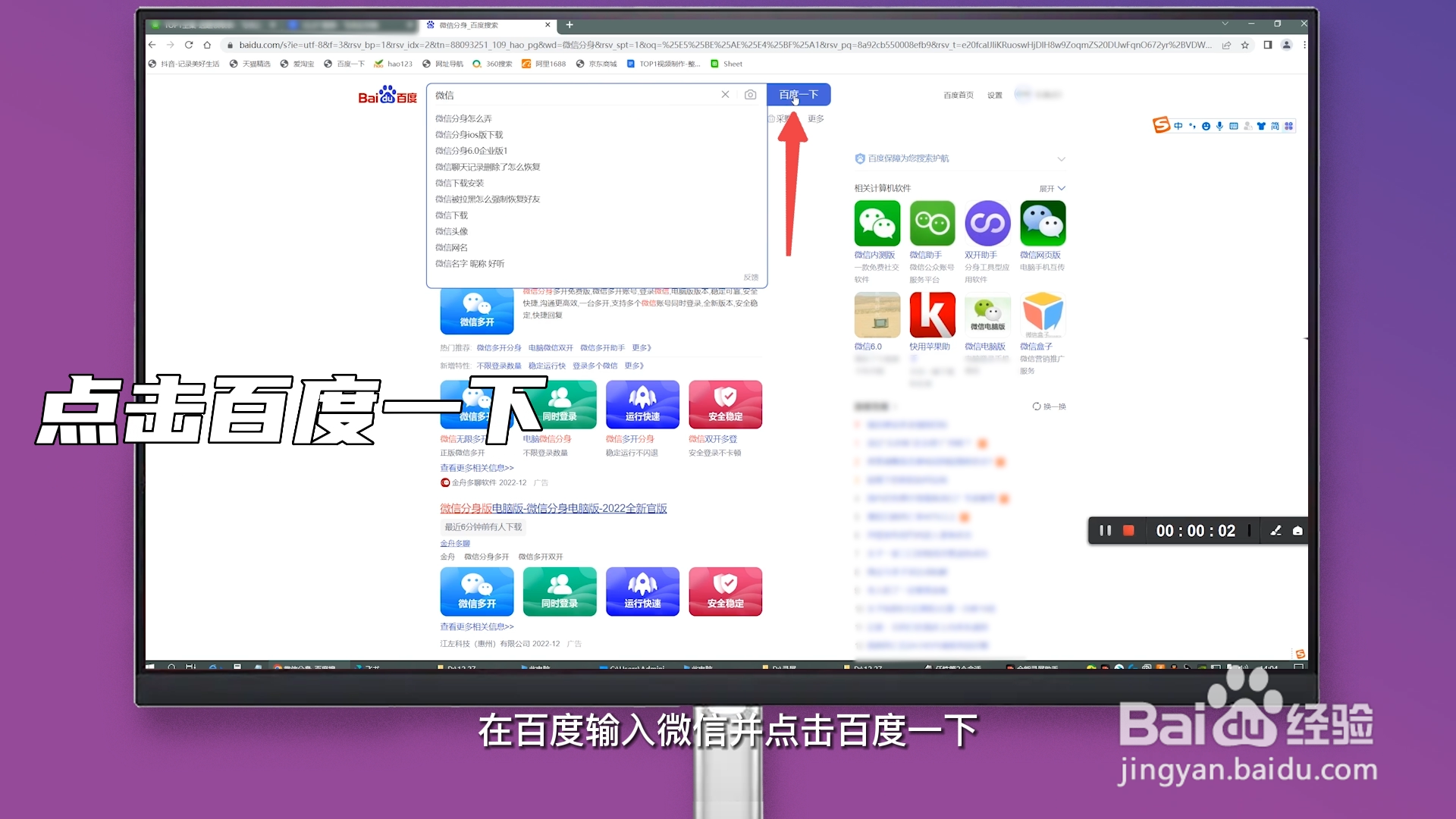Click the 快用苹果助手 icon
1456x819 pixels.
[932, 315]
